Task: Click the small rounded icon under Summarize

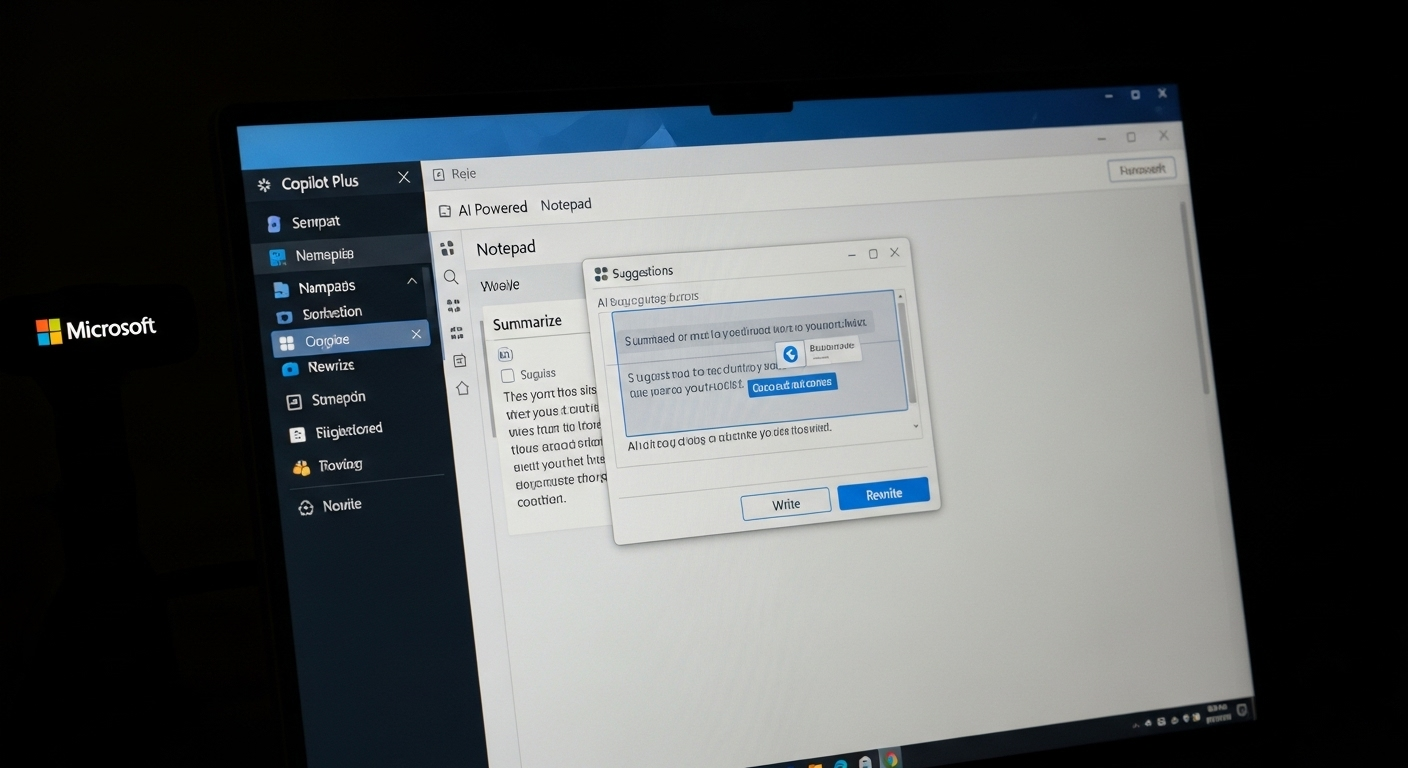Action: click(x=505, y=354)
